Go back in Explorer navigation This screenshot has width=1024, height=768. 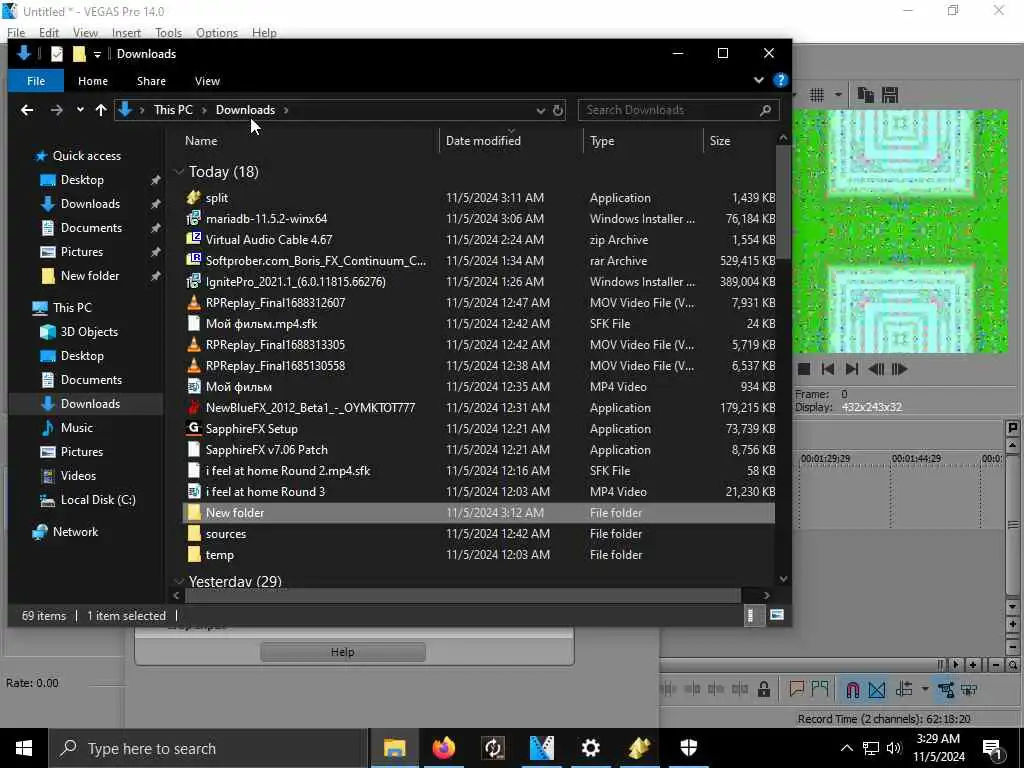pos(27,110)
